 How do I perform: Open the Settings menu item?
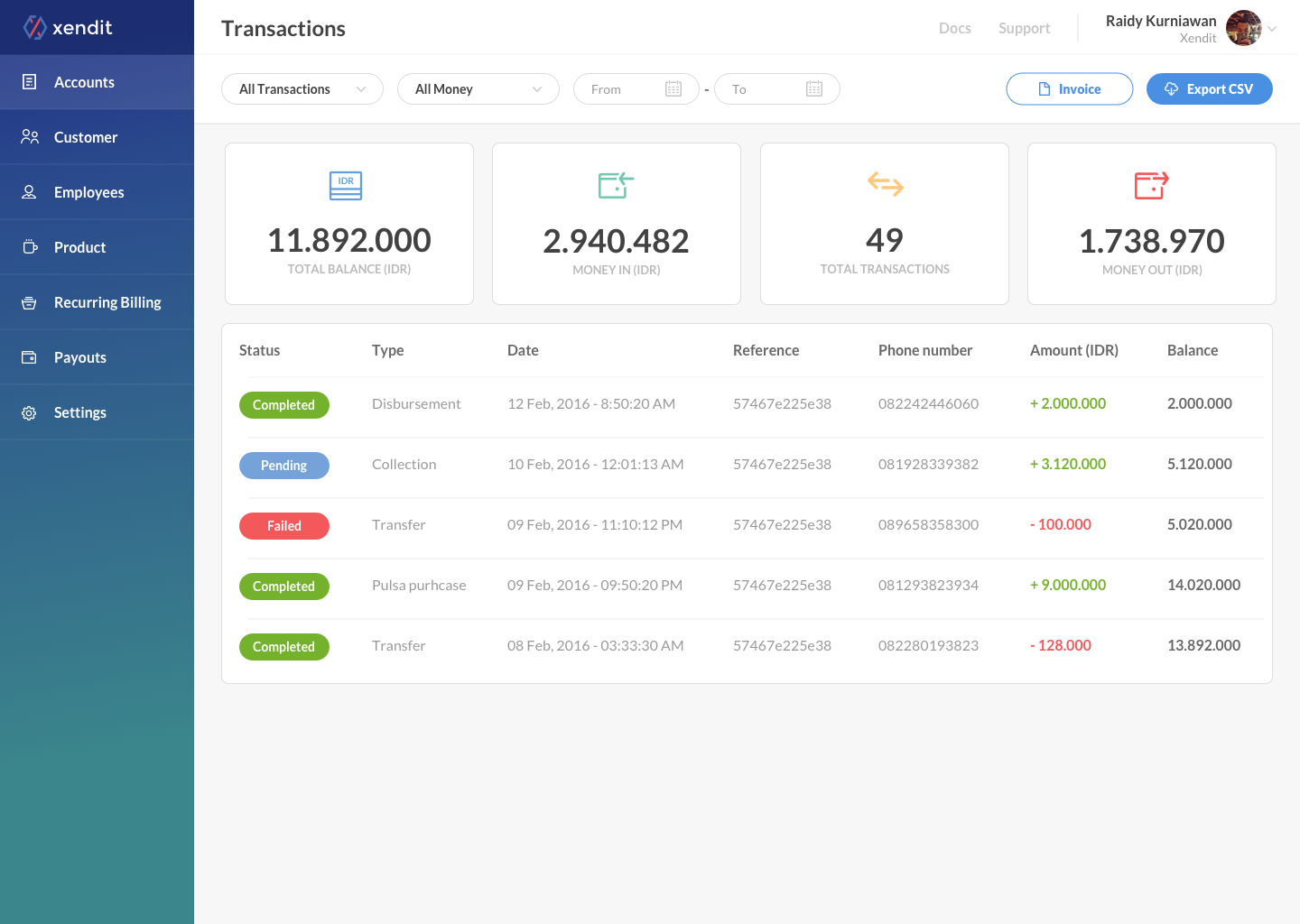click(x=97, y=412)
